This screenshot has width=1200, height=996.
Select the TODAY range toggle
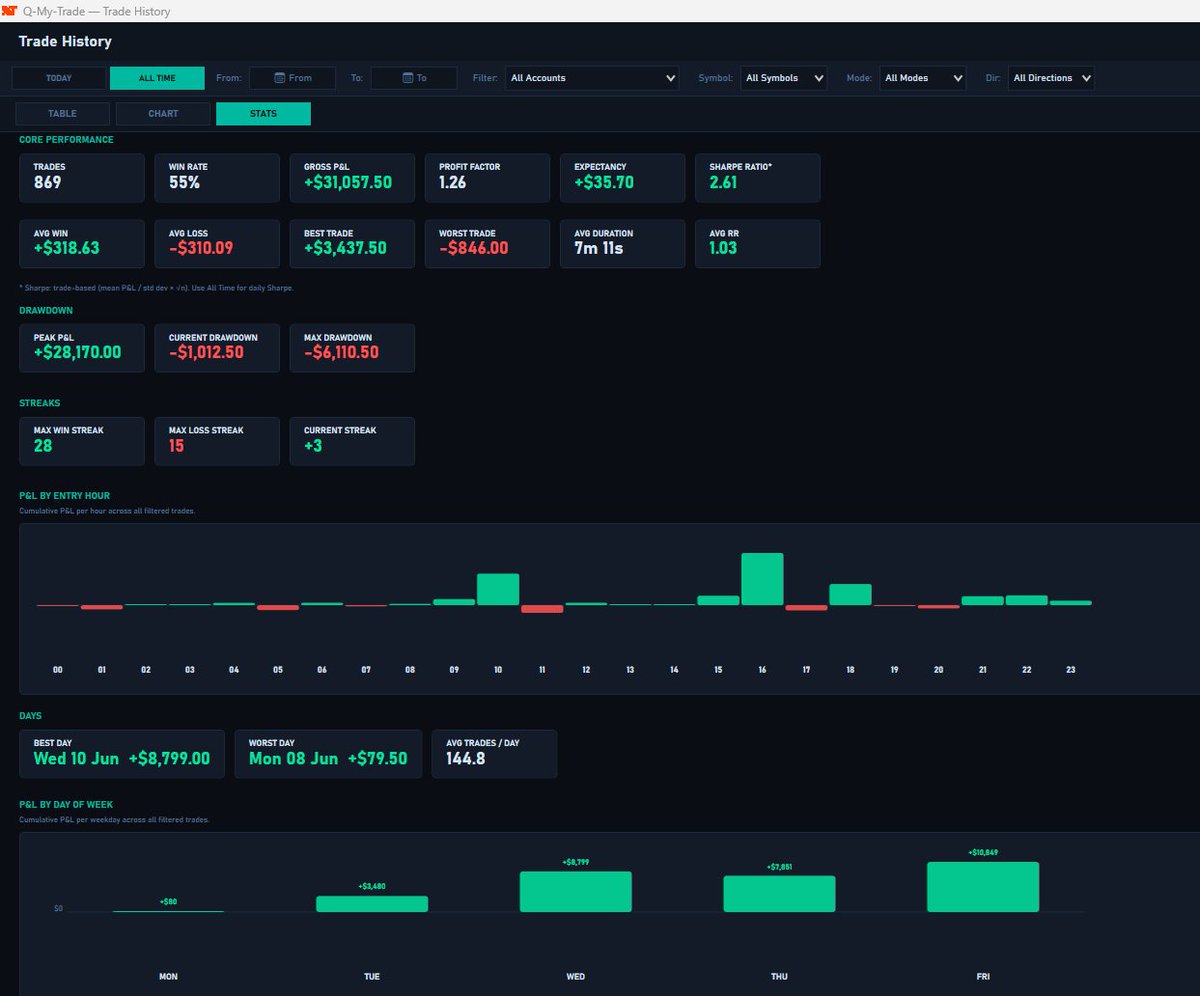(x=58, y=78)
